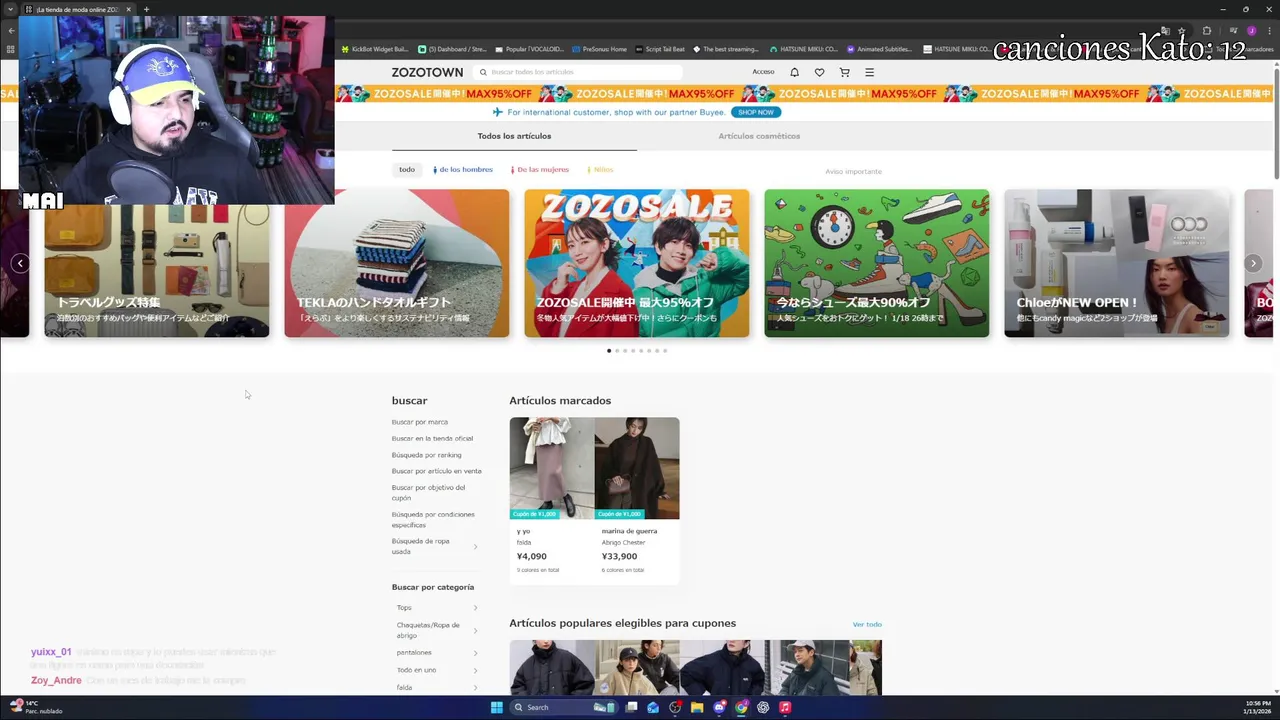The height and width of the screenshot is (720, 1280).
Task: Click 'Búsqueda por ranking' link
Action: 426,455
